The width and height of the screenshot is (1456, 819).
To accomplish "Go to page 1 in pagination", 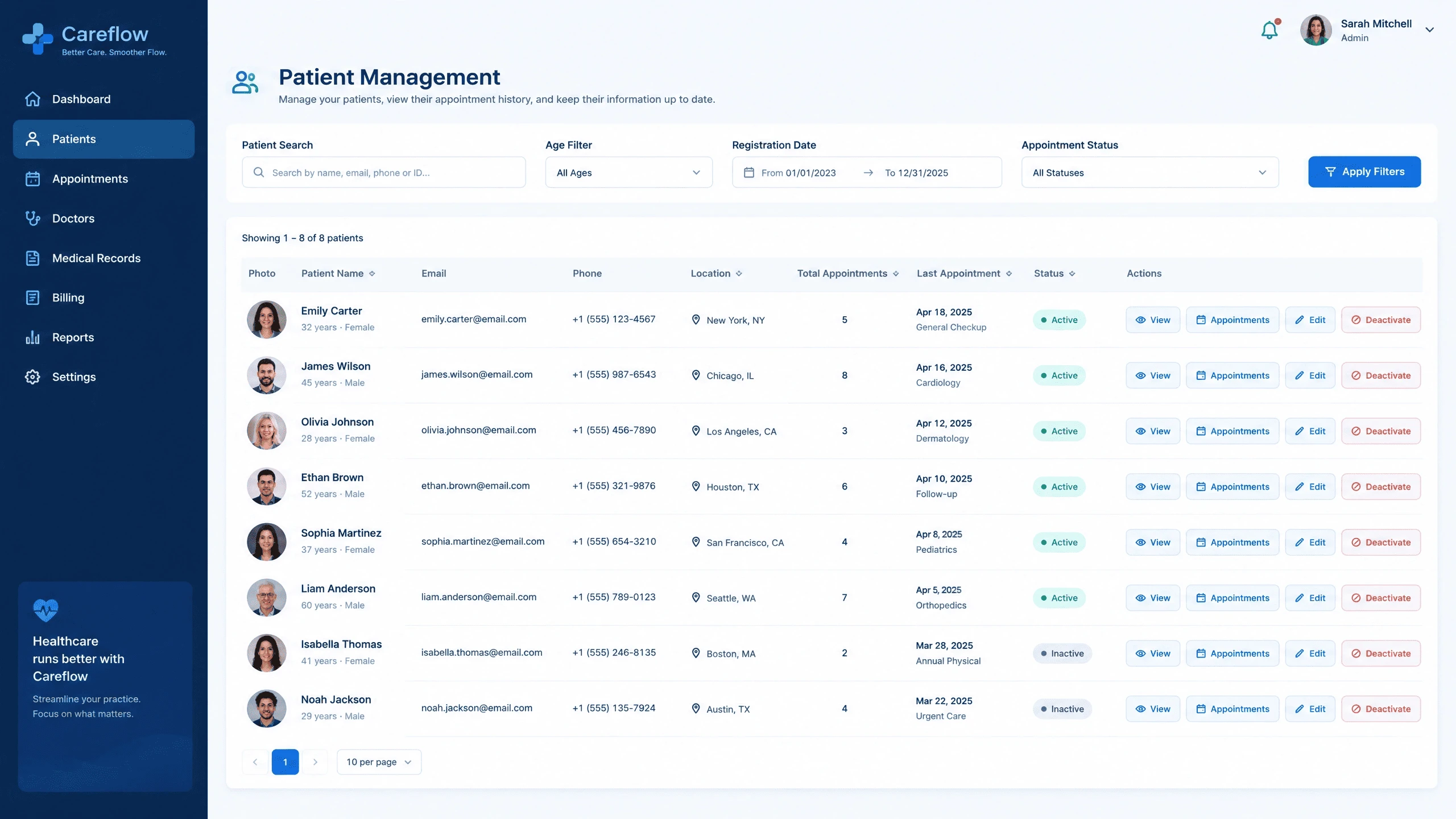I will tap(286, 762).
